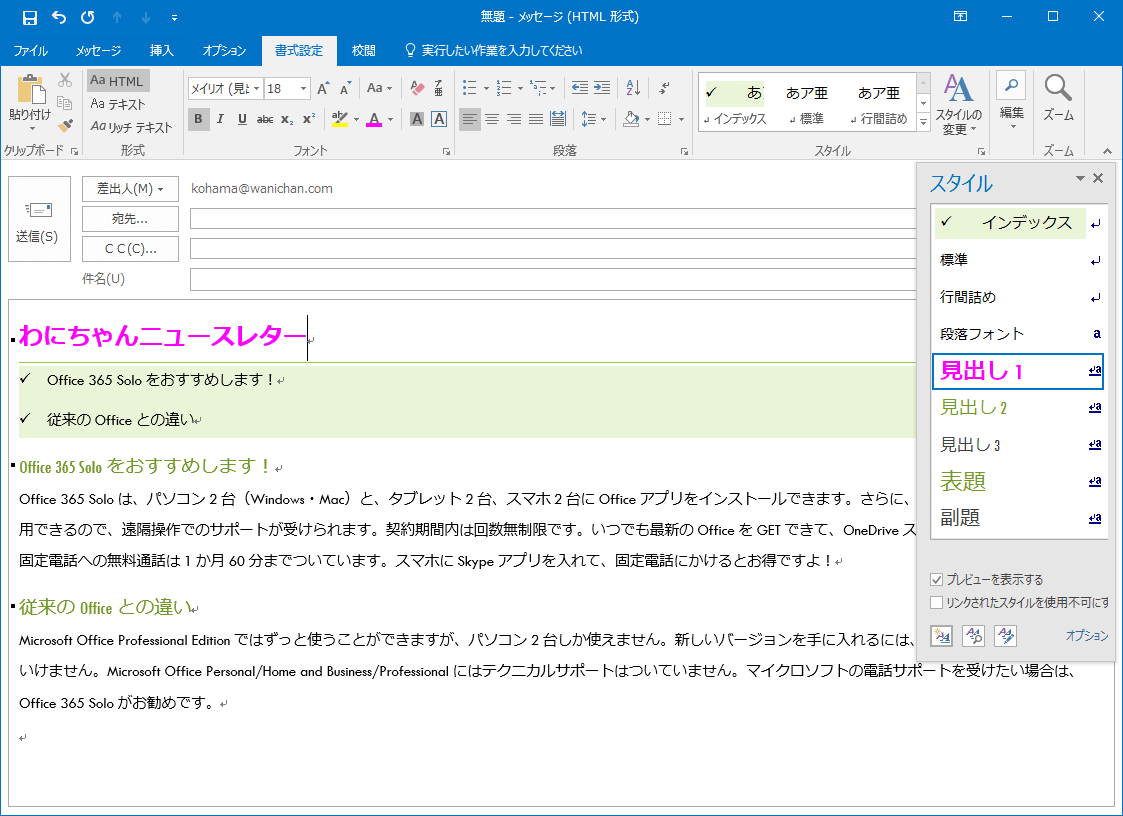Click the オプション link in styles pane
The image size is (1123, 816).
tap(1086, 636)
